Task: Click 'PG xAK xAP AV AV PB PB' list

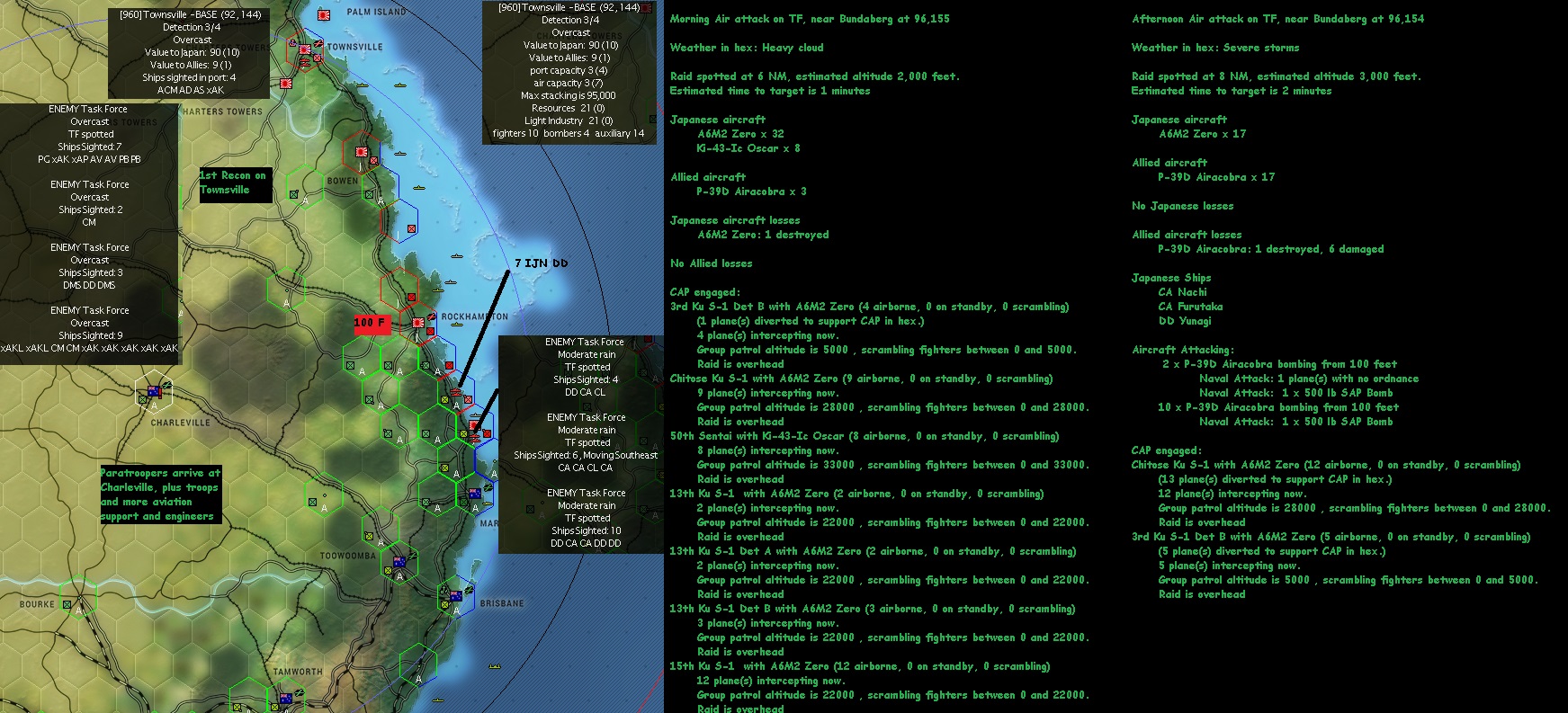Action: click(89, 159)
